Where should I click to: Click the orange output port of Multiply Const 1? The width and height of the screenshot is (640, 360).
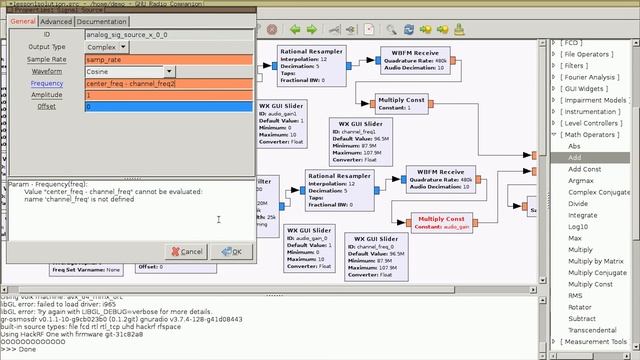click(431, 104)
